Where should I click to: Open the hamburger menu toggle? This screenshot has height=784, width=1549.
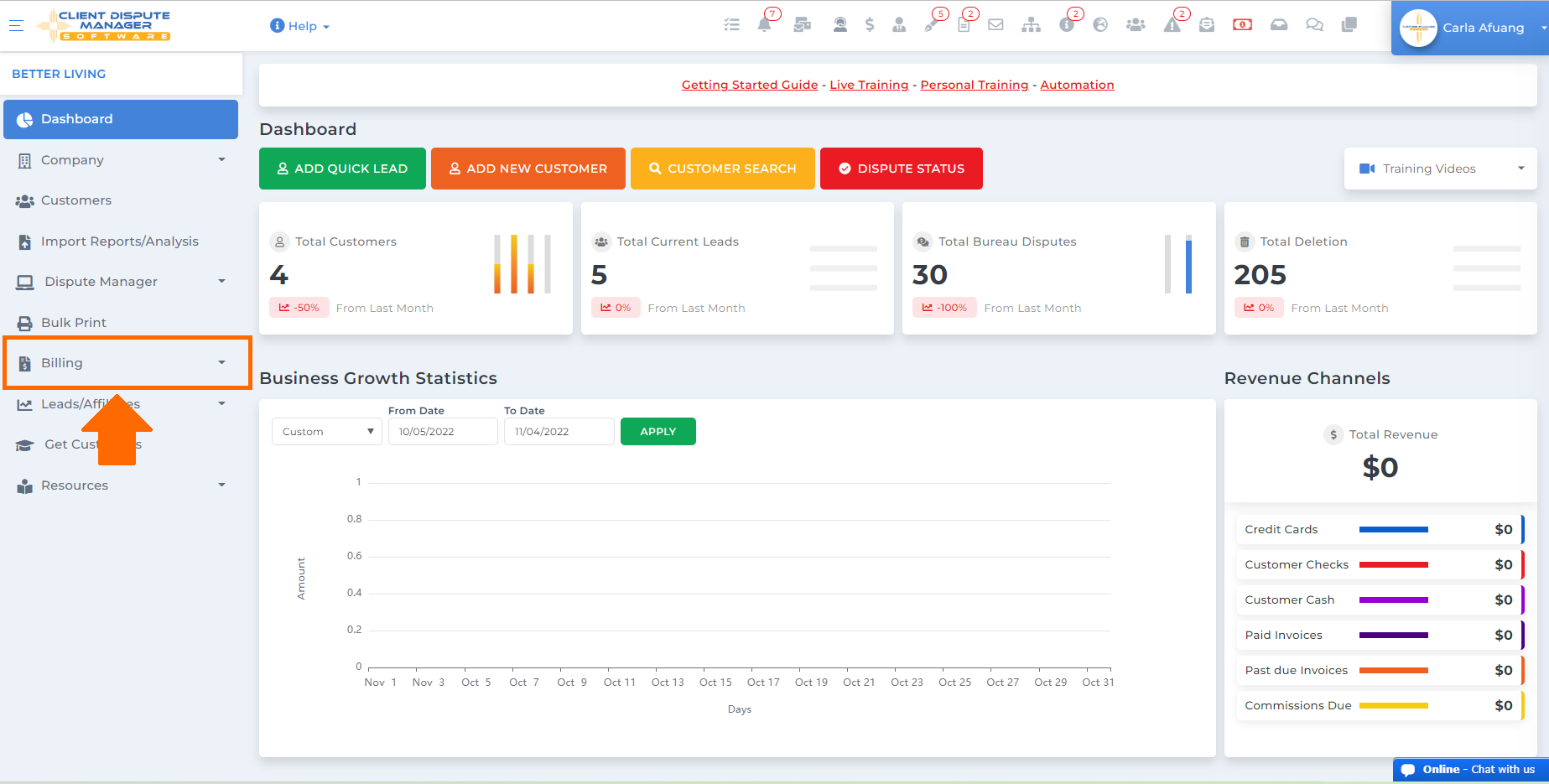16,25
